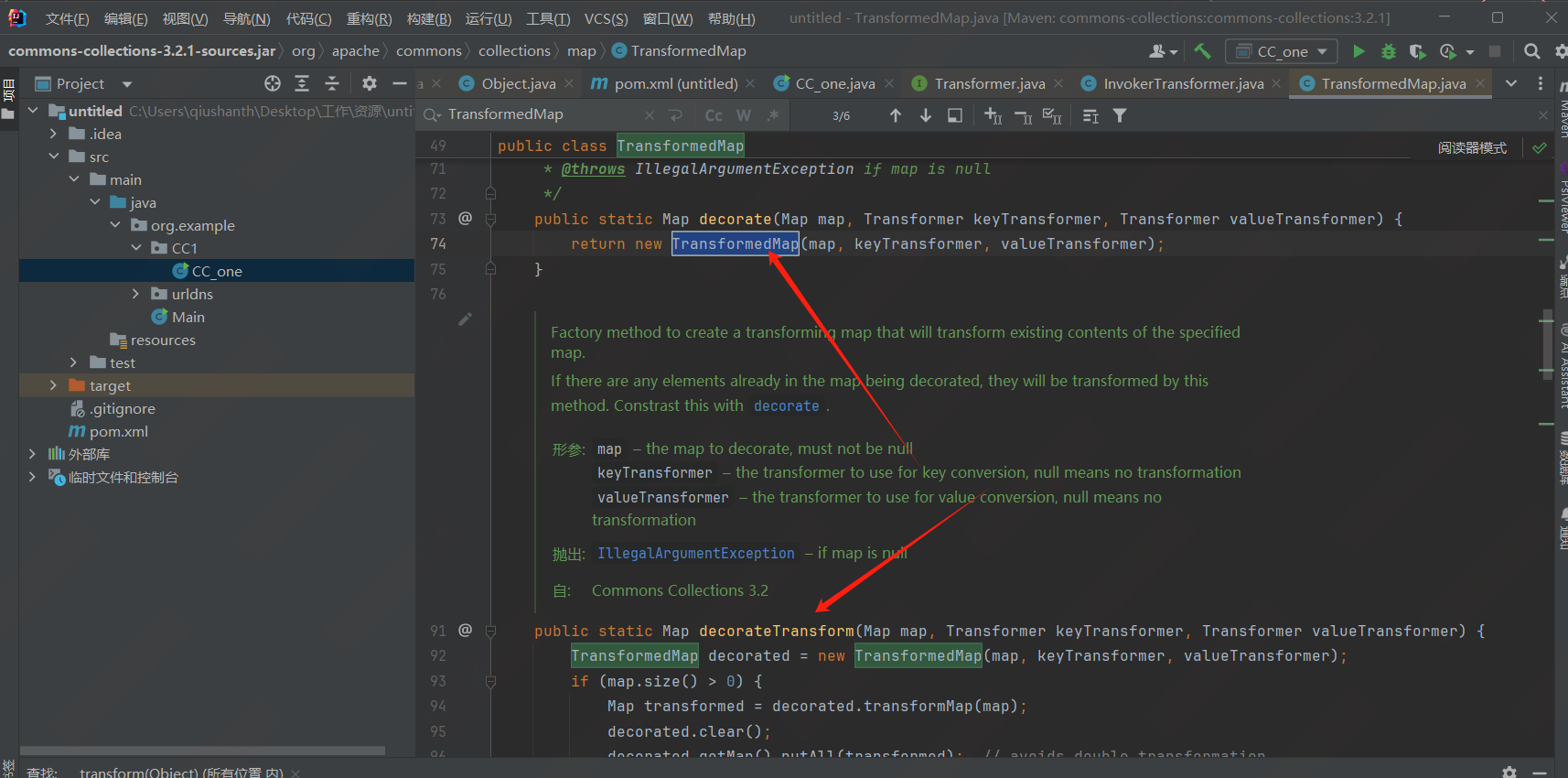This screenshot has width=1568, height=778.
Task: Open CC_one run configuration dropdown
Action: click(x=1282, y=51)
